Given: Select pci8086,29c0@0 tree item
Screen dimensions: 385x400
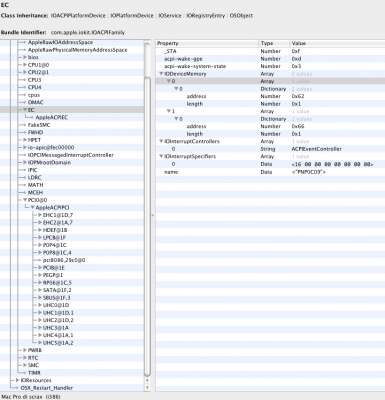Looking at the screenshot, I should (x=64, y=260).
